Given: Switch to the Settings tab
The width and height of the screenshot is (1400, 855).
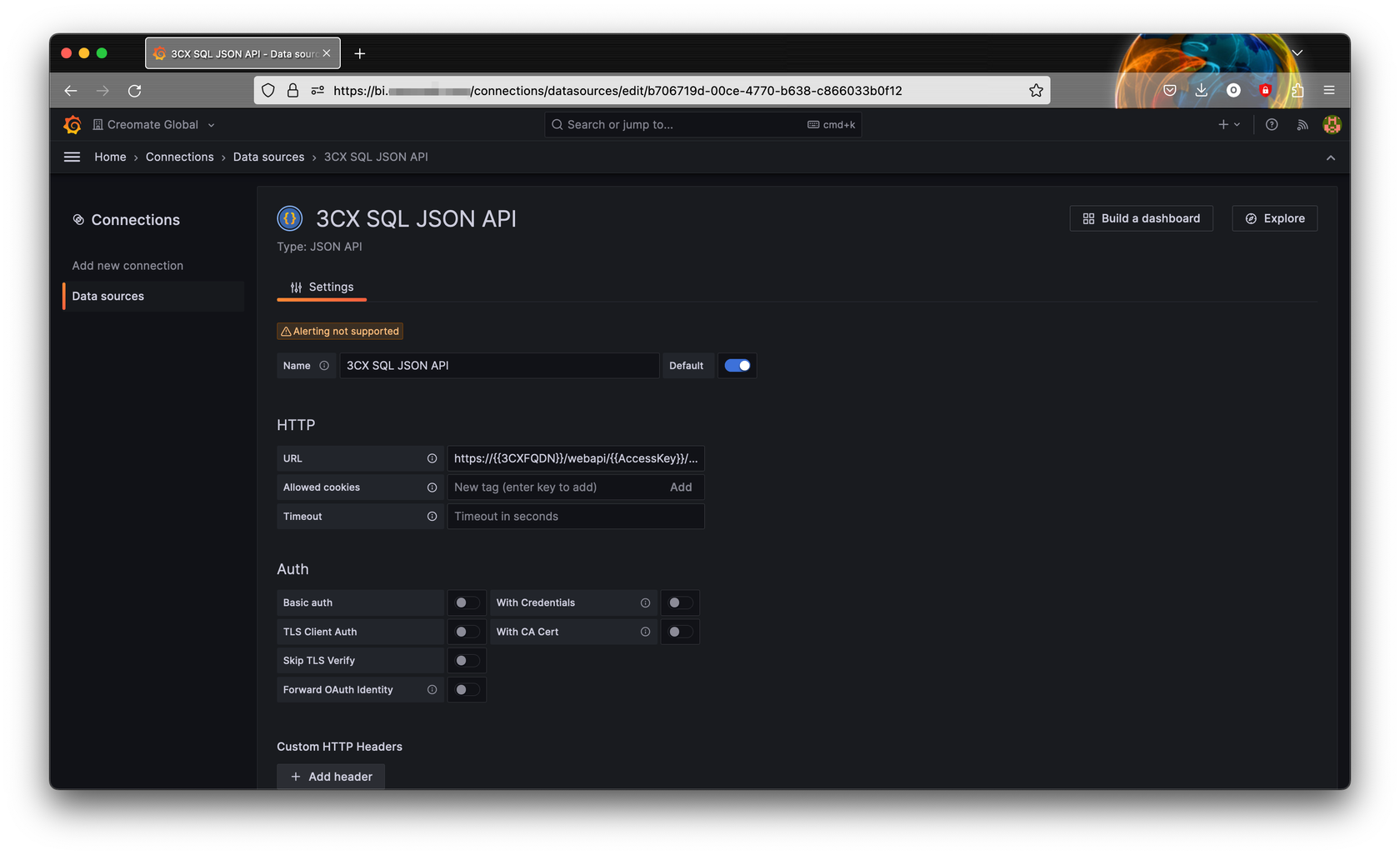Looking at the screenshot, I should pos(321,287).
